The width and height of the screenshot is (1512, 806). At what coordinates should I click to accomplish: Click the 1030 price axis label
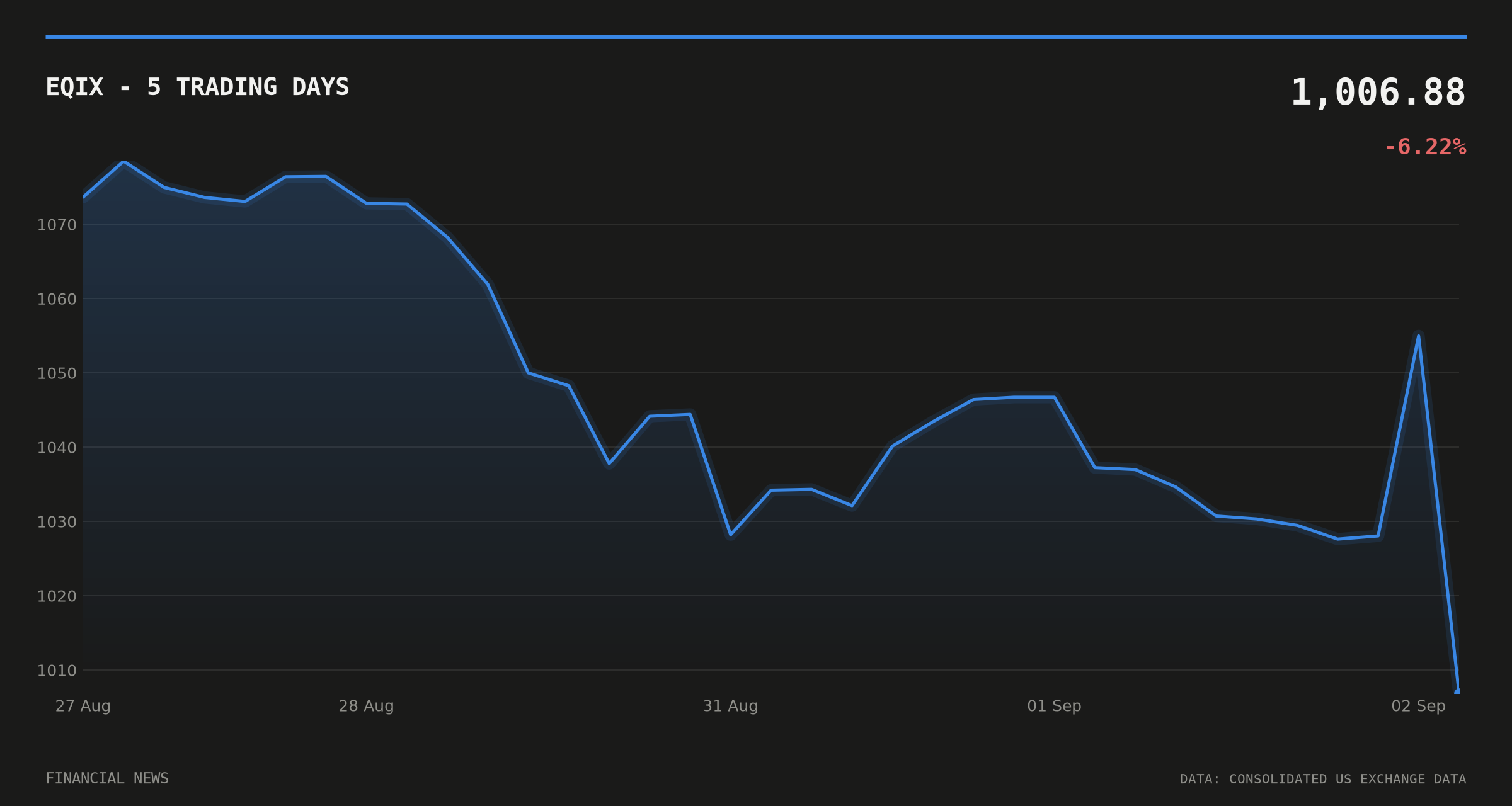point(57,522)
